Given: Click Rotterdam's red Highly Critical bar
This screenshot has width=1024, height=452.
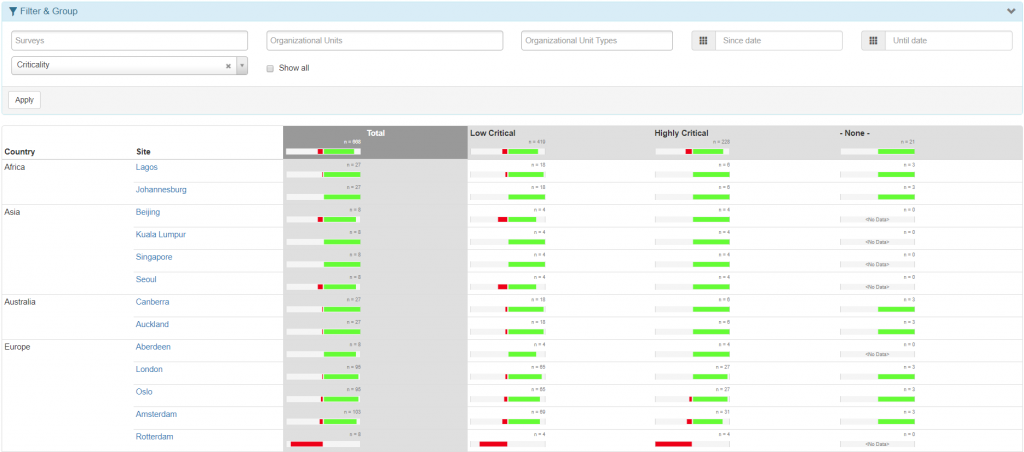Looking at the screenshot, I should 673,444.
